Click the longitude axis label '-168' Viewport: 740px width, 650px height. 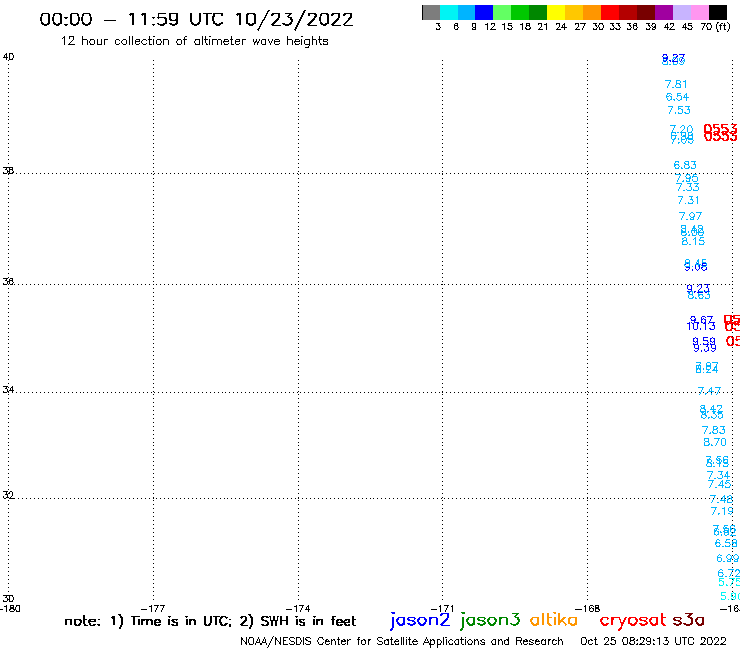588,608
